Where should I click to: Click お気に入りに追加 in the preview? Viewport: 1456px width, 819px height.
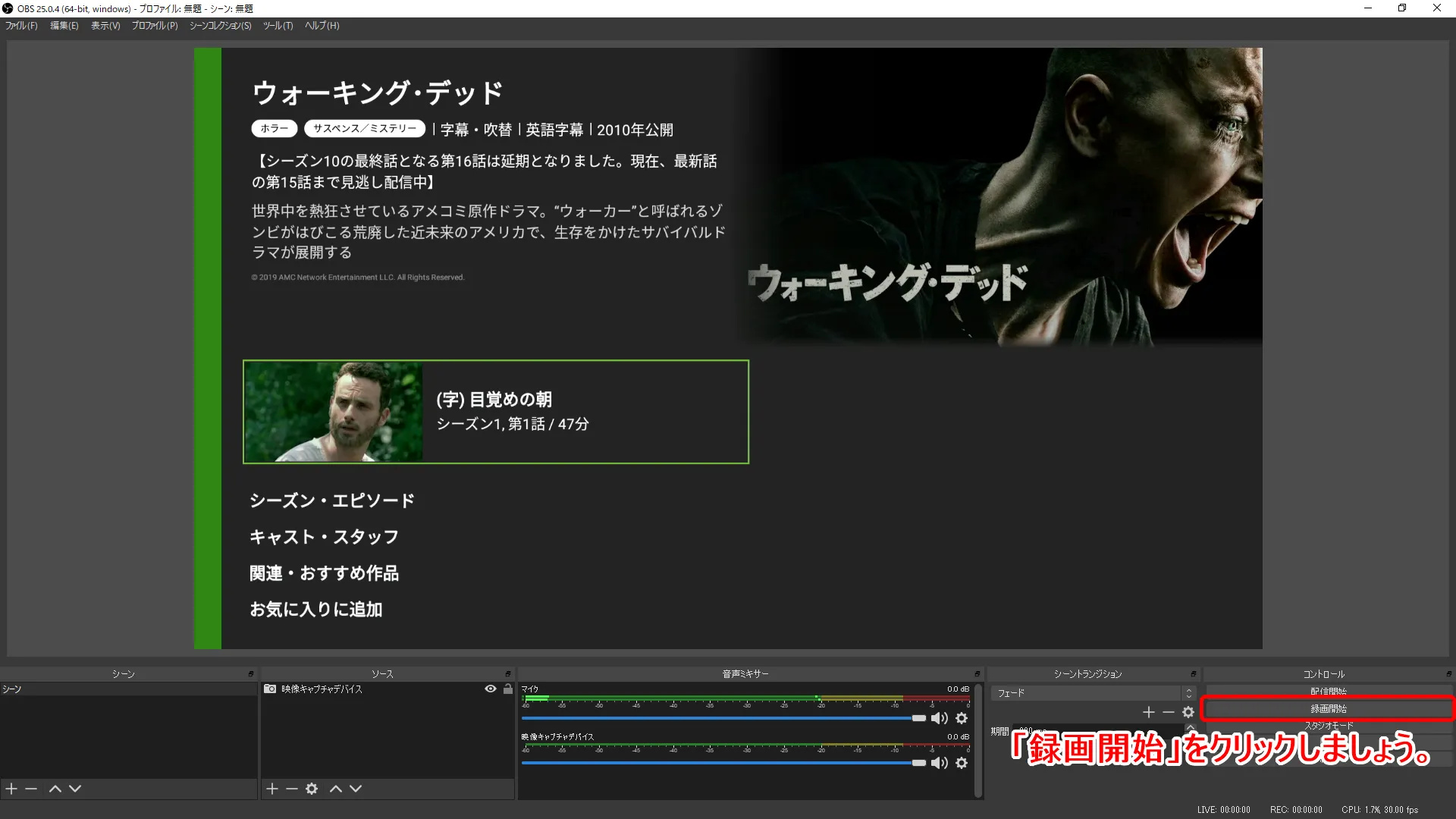[316, 610]
